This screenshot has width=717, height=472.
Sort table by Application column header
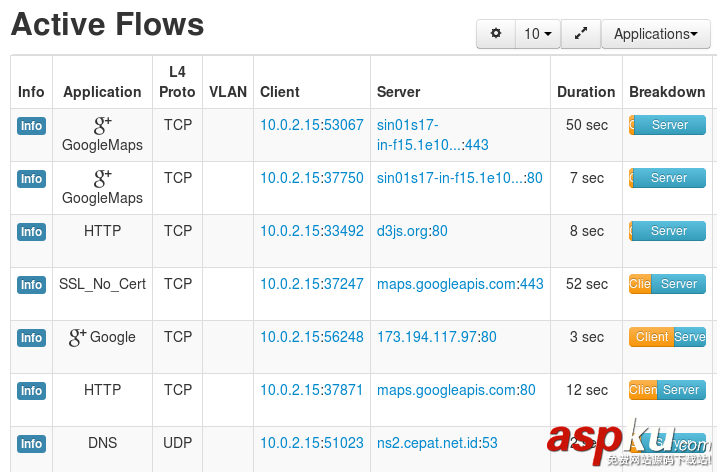tap(102, 91)
